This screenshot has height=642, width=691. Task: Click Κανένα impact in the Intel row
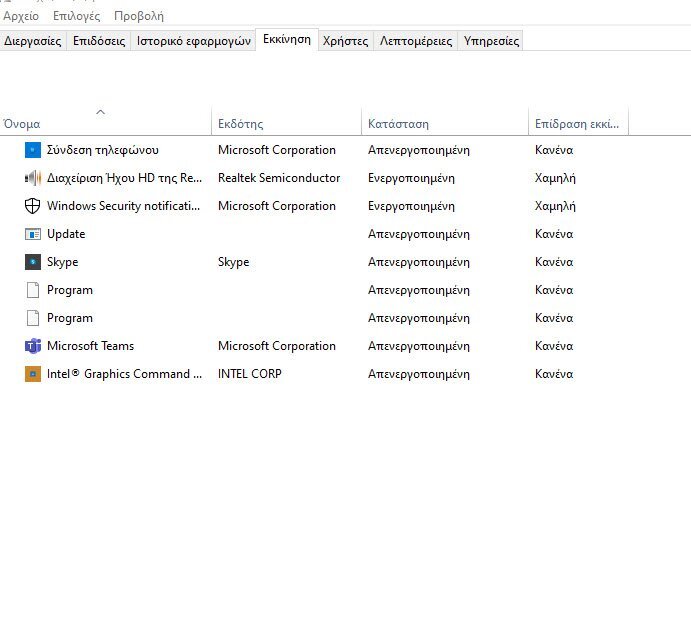pyautogui.click(x=554, y=374)
